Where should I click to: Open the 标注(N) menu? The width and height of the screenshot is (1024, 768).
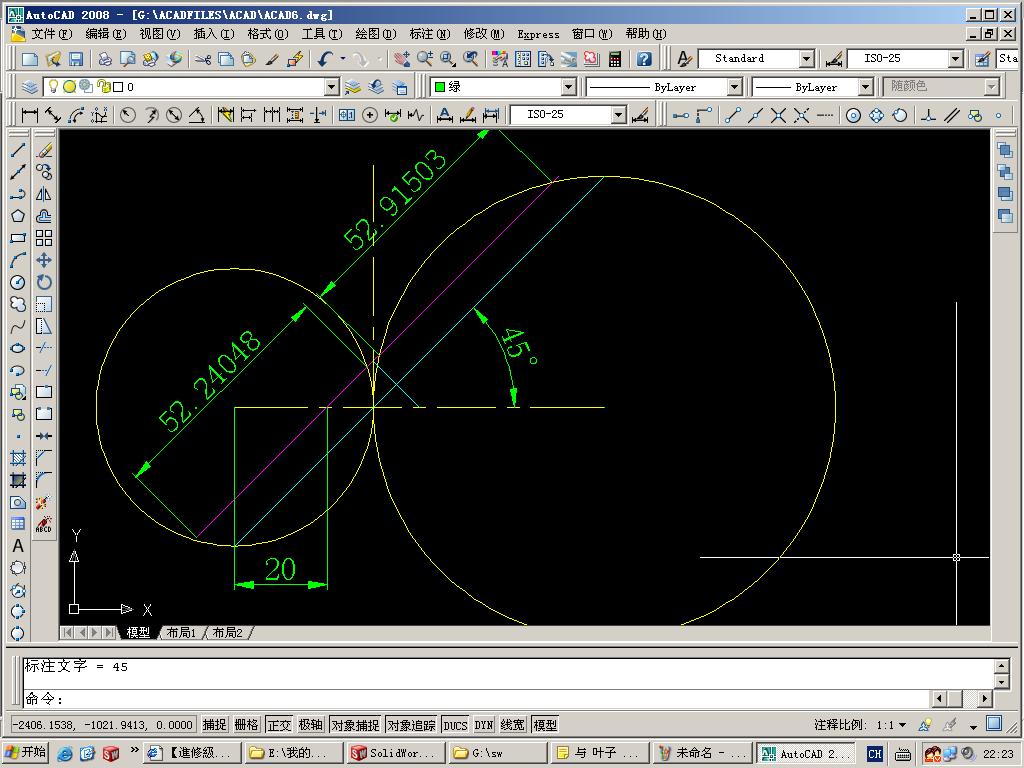coord(430,34)
